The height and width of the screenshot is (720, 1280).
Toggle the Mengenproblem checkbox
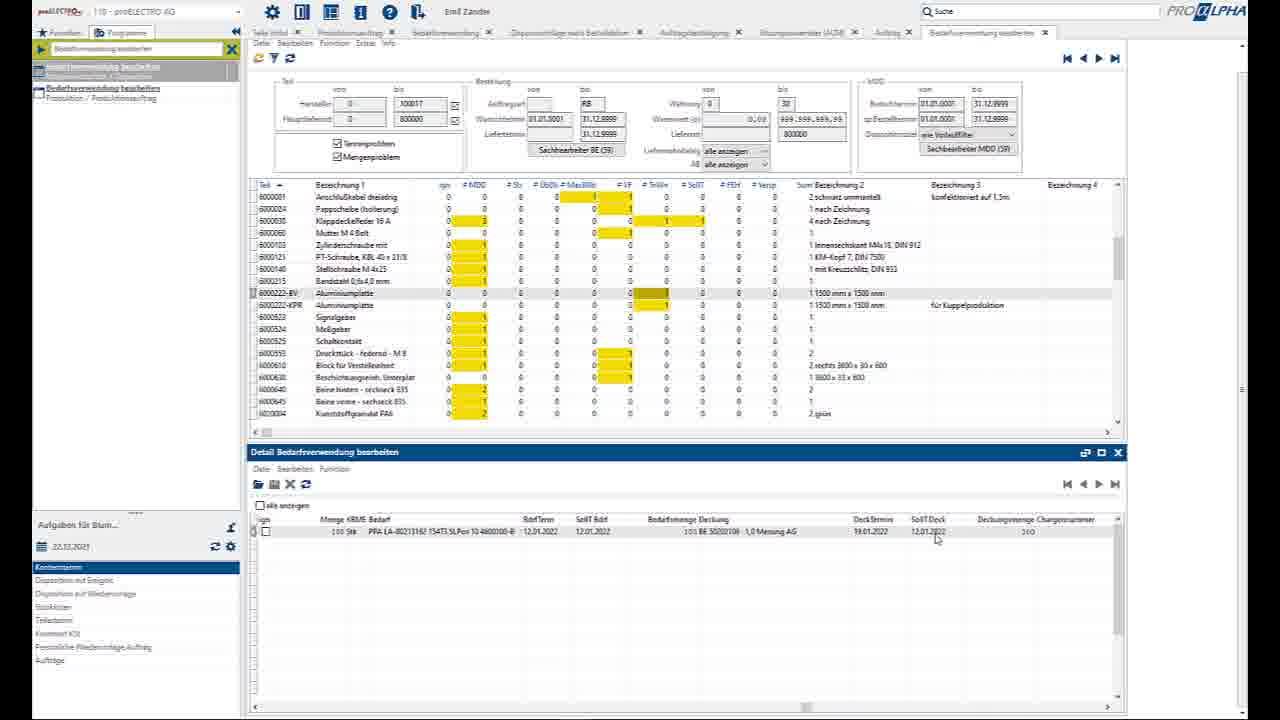337,157
